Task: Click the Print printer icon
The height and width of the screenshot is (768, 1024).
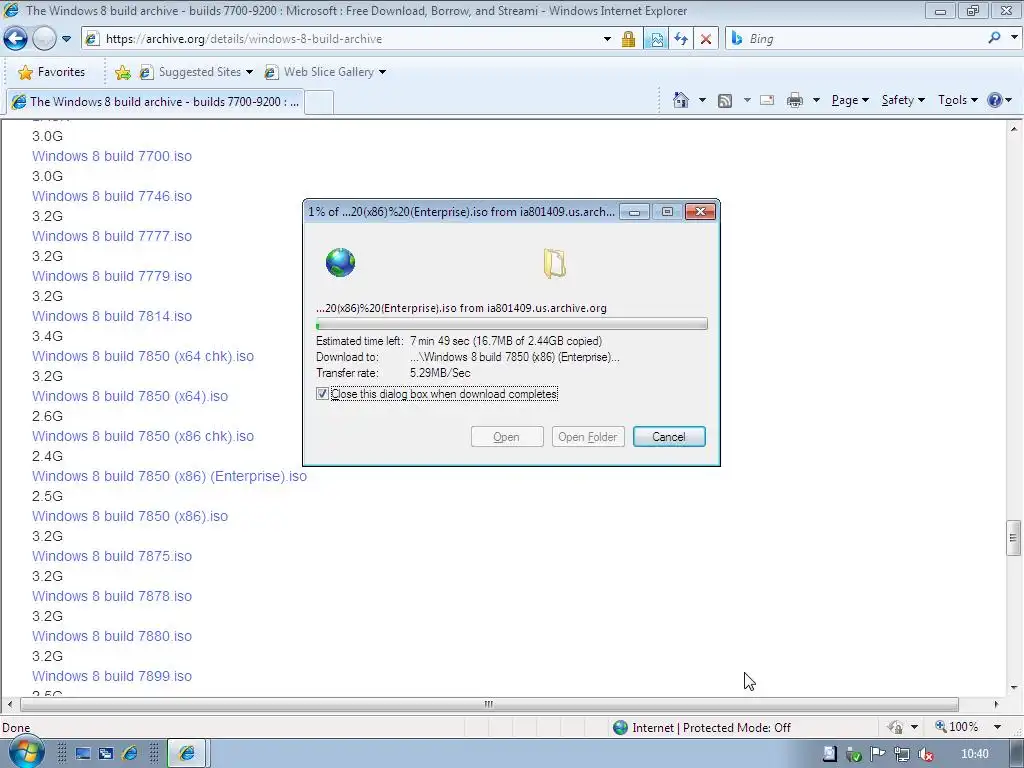Action: 795,100
